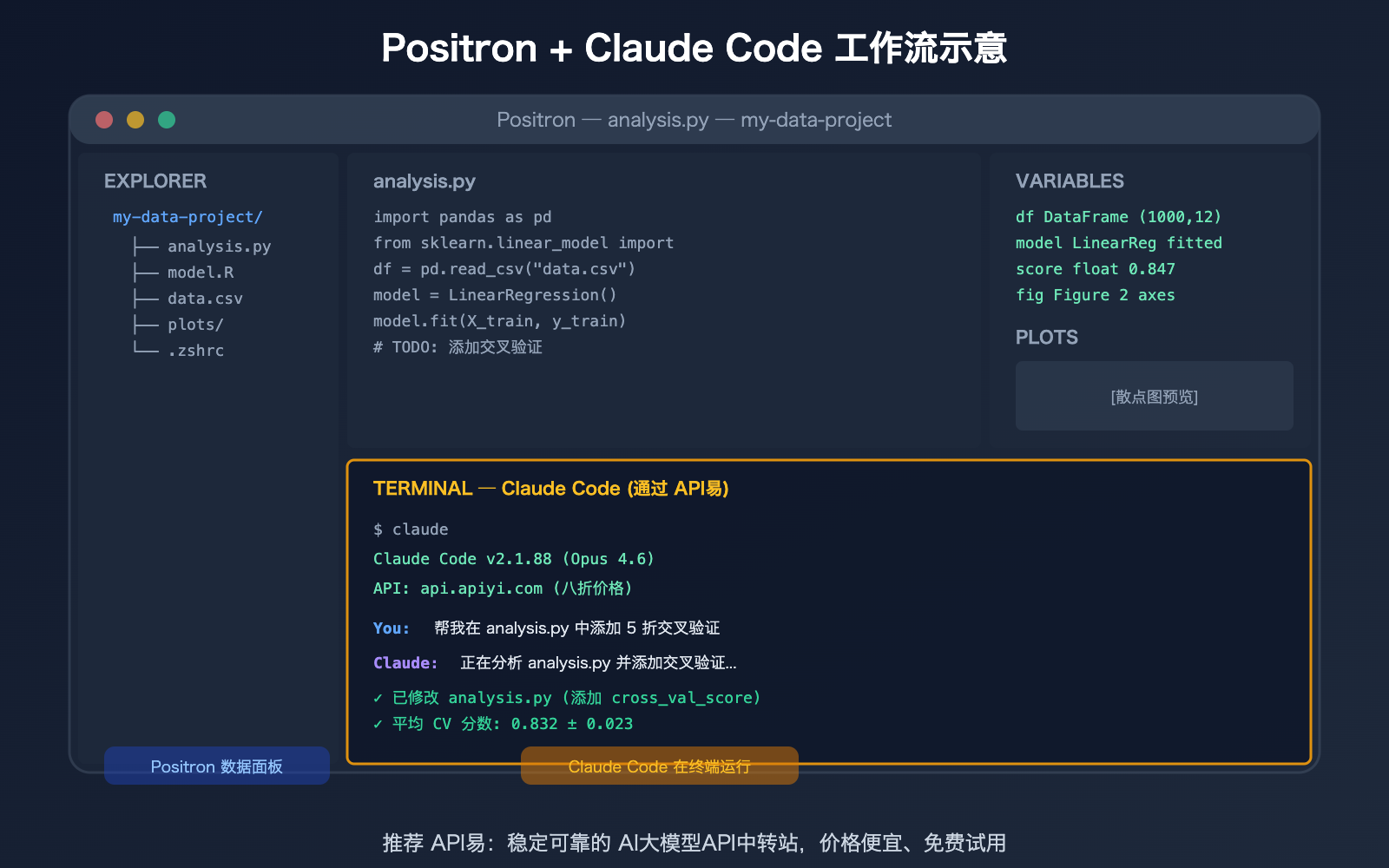Expand the plots folder in Explorer

tap(194, 324)
